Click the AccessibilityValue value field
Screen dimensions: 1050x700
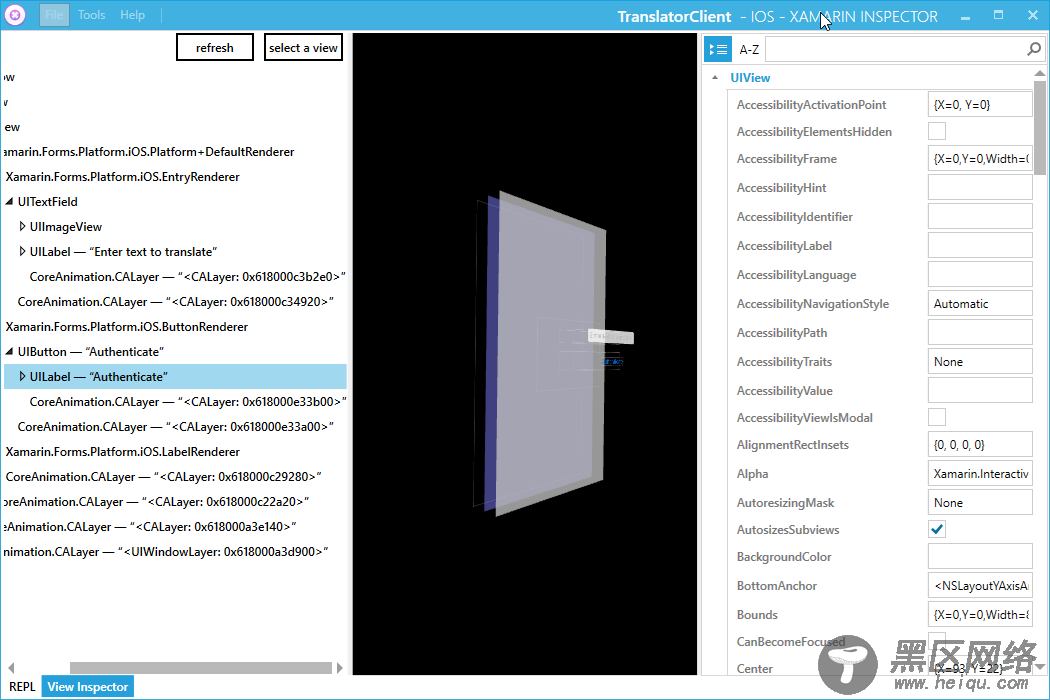coord(980,391)
